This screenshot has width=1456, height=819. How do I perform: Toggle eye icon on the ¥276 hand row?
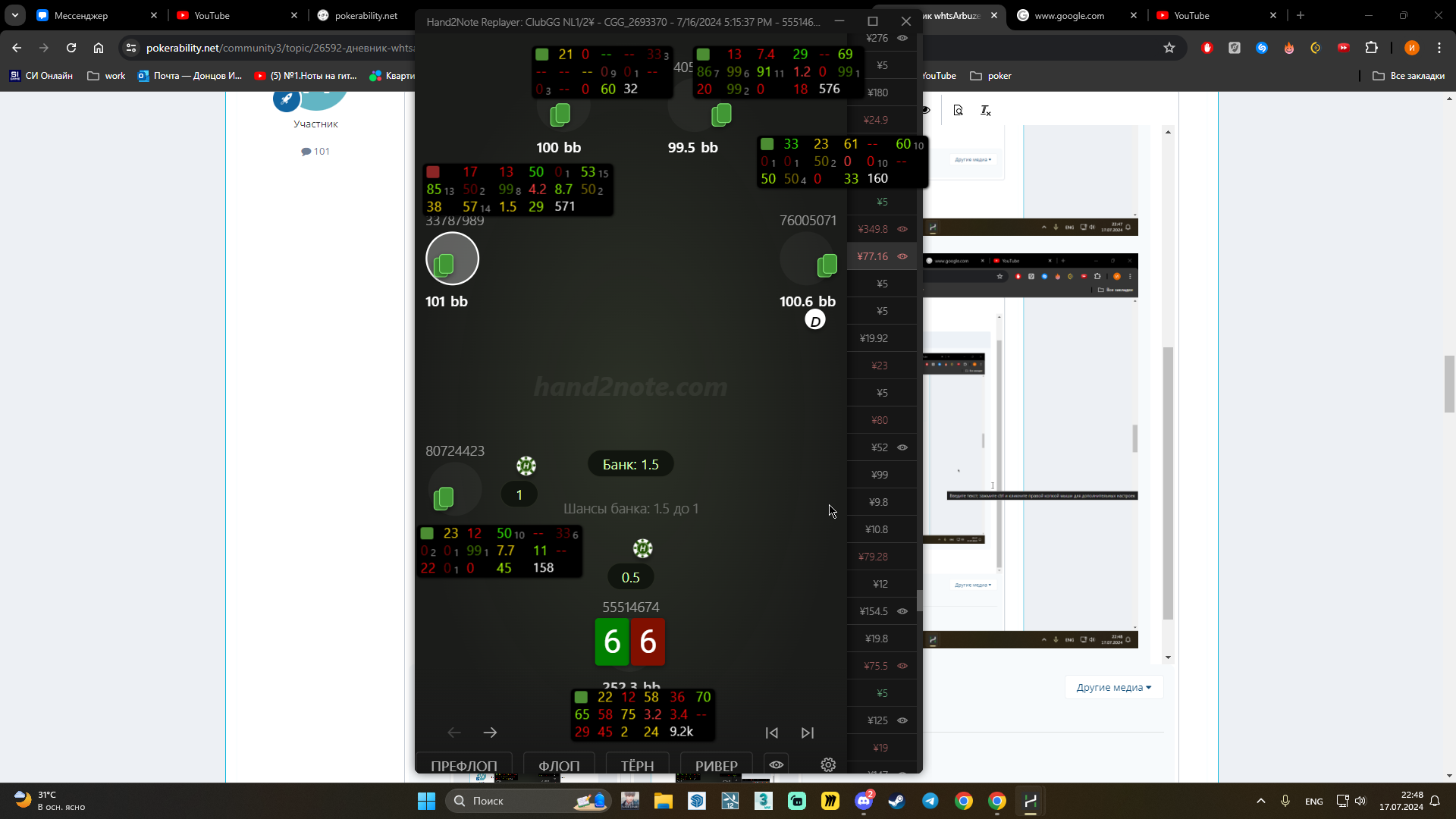[x=902, y=38]
